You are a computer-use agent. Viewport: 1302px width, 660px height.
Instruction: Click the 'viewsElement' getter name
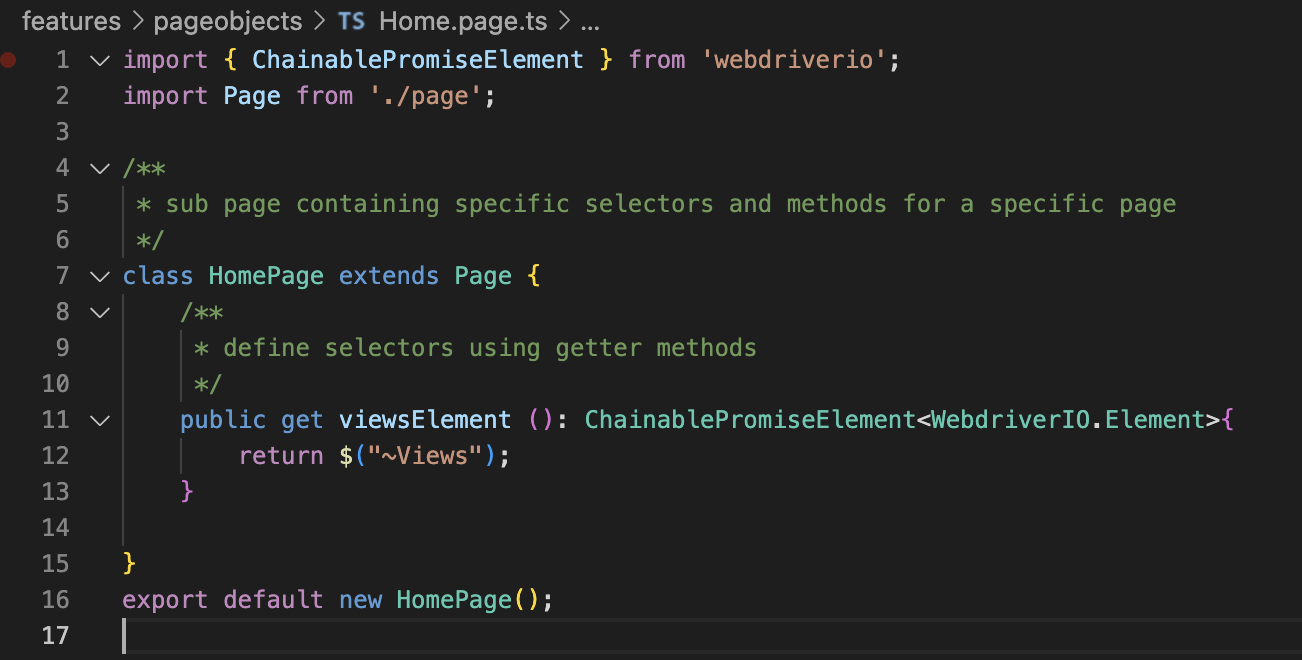click(425, 420)
